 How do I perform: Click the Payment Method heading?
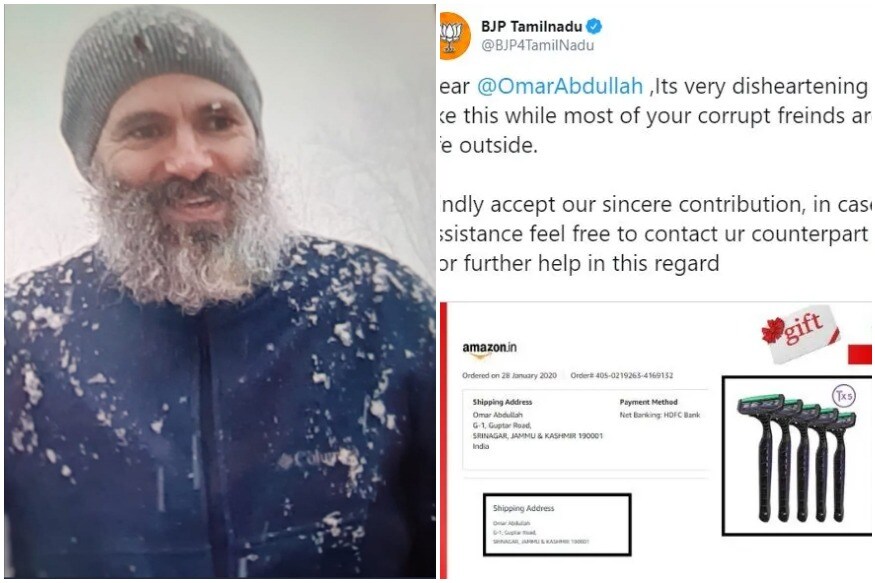click(648, 402)
